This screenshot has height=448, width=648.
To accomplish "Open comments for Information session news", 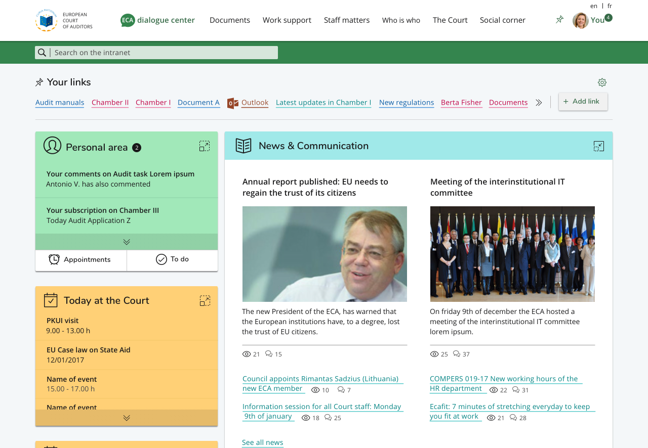I will pos(328,418).
